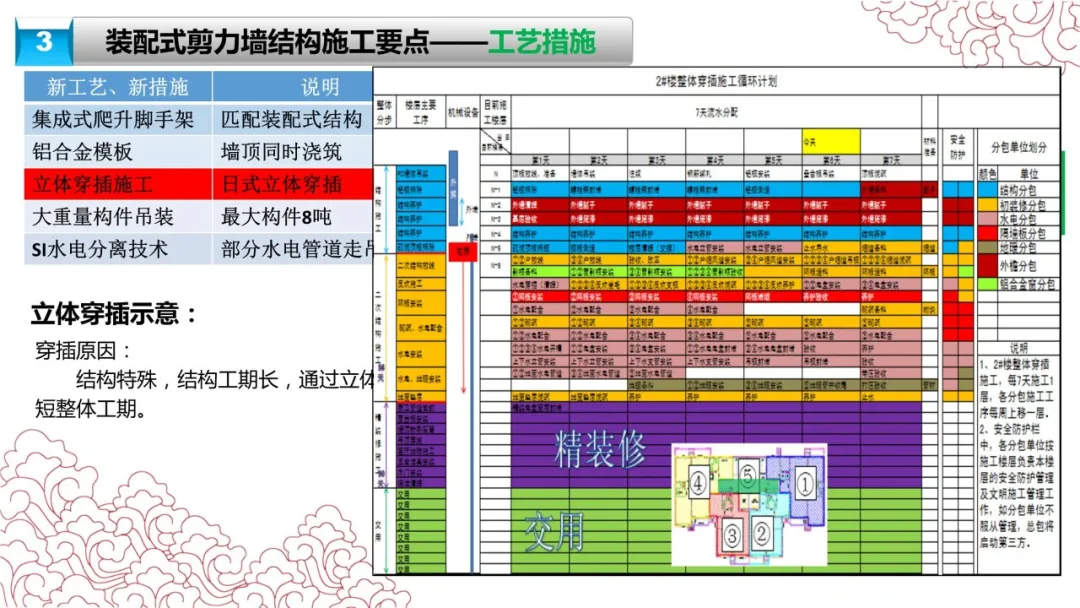This screenshot has width=1080, height=608.
Task: Click the building floor plan thumbnail
Action: [748, 505]
